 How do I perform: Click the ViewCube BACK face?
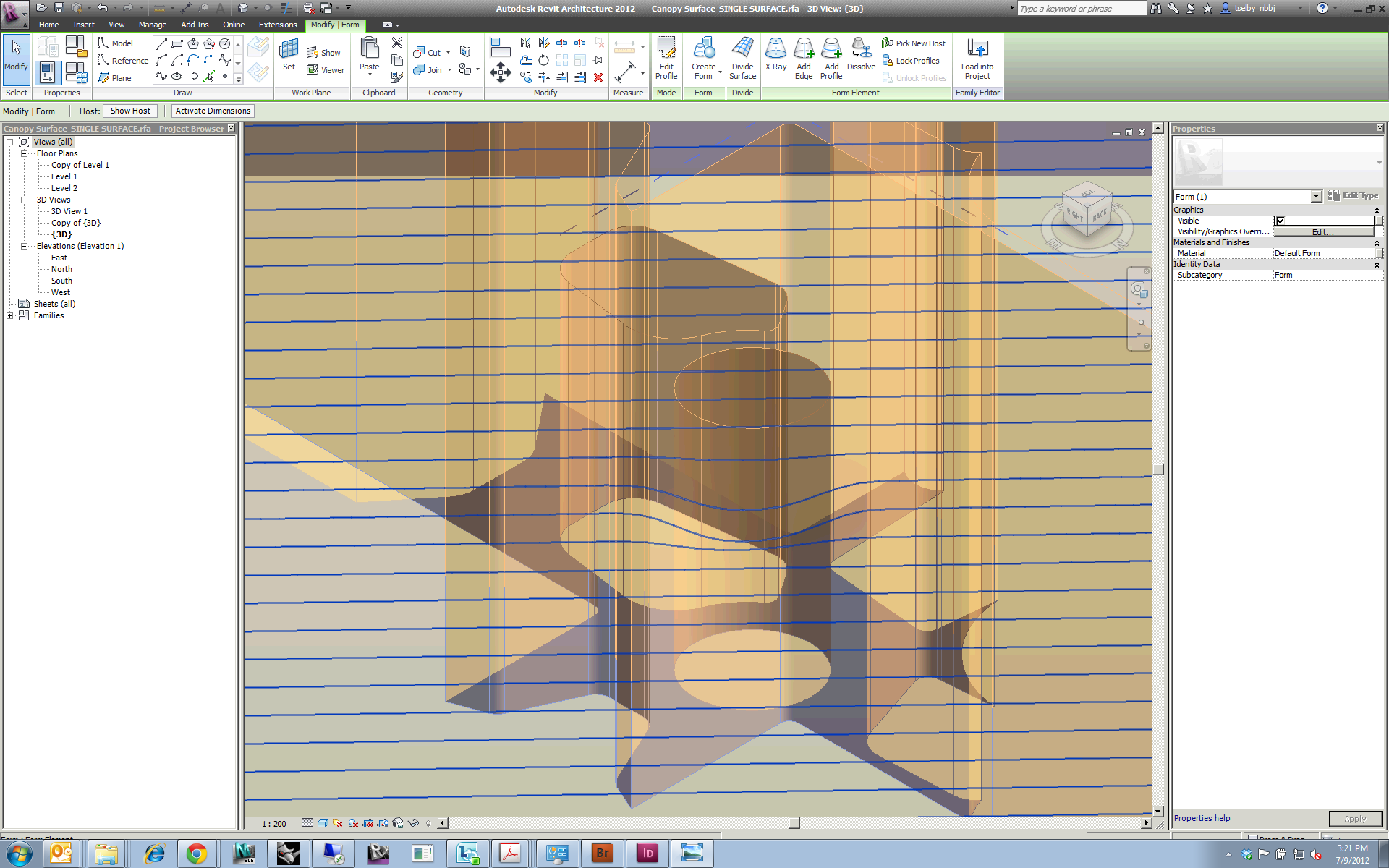click(1100, 216)
